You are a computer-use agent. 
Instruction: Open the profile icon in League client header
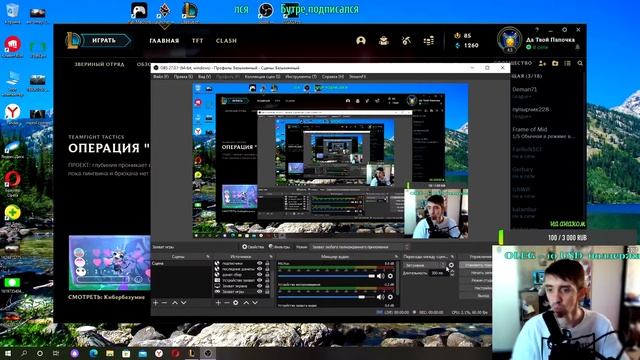pos(361,40)
